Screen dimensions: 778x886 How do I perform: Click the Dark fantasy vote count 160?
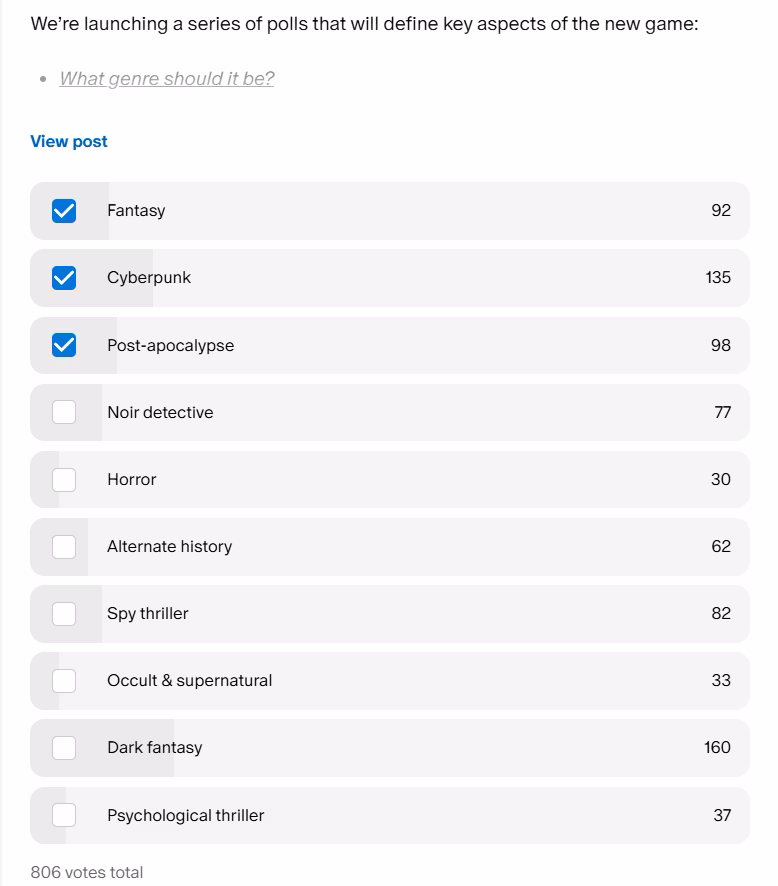[x=716, y=747]
